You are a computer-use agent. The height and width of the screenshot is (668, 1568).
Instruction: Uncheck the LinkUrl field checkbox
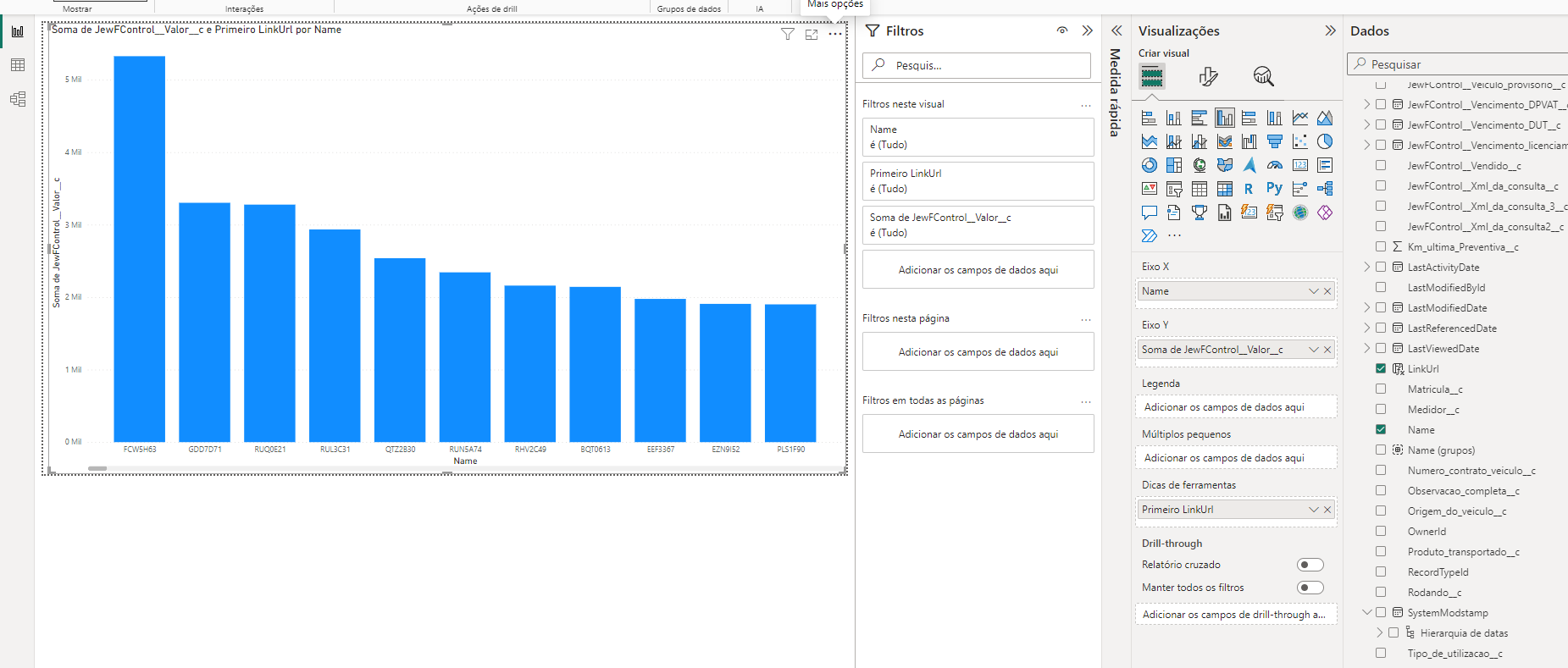(x=1381, y=368)
